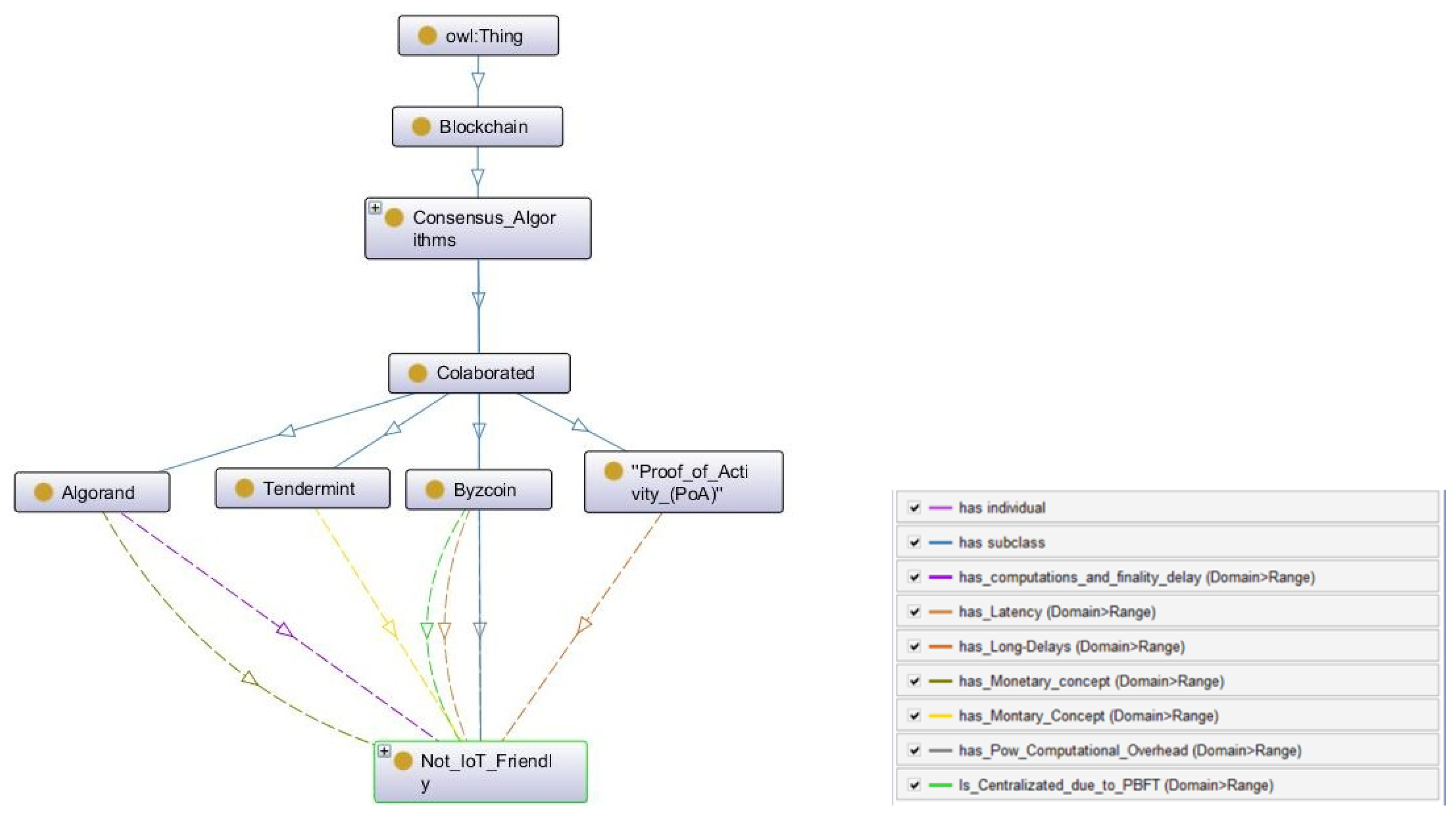Click the owl:Thing class circle icon
Viewport: 1456px width, 823px height.
point(427,36)
